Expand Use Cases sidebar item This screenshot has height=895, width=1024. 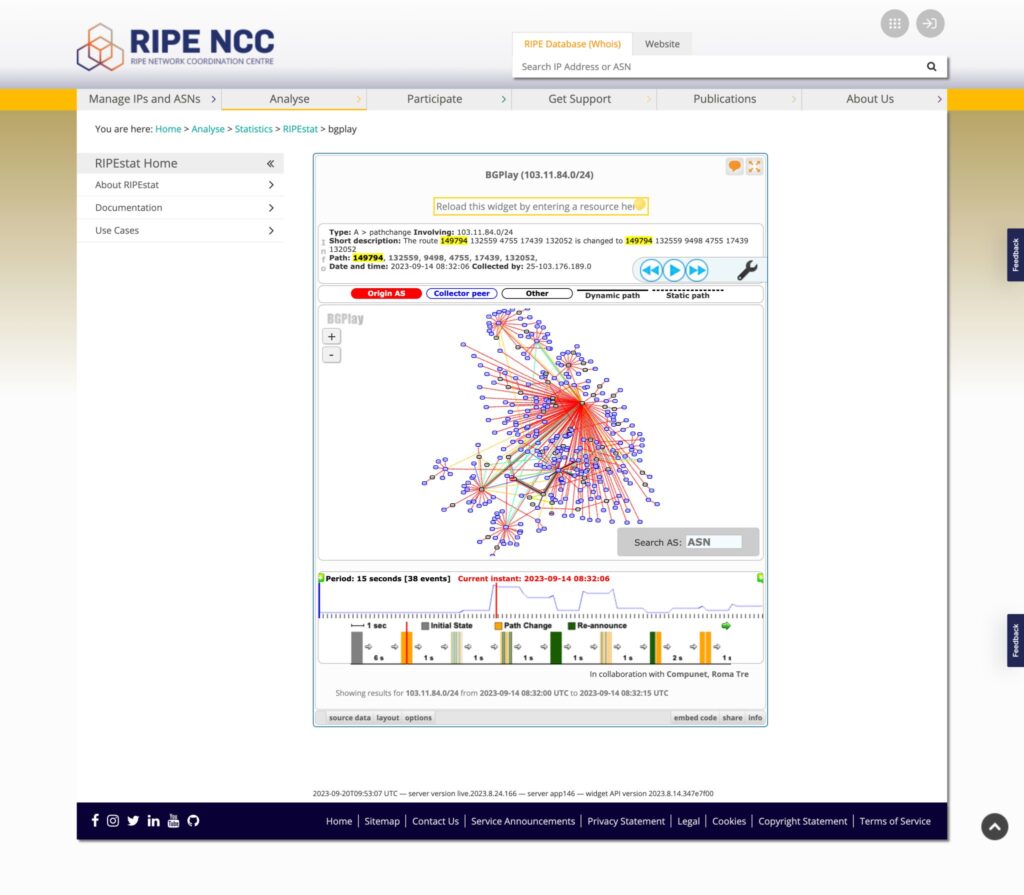click(x=180, y=231)
